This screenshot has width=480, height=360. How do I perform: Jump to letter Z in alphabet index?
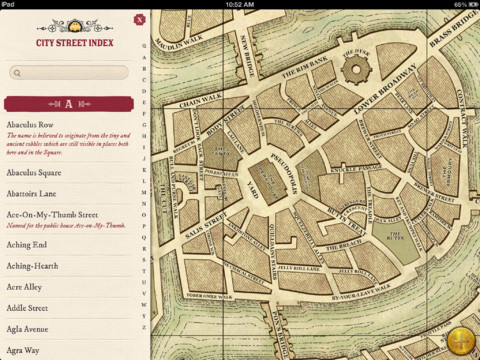tap(144, 327)
